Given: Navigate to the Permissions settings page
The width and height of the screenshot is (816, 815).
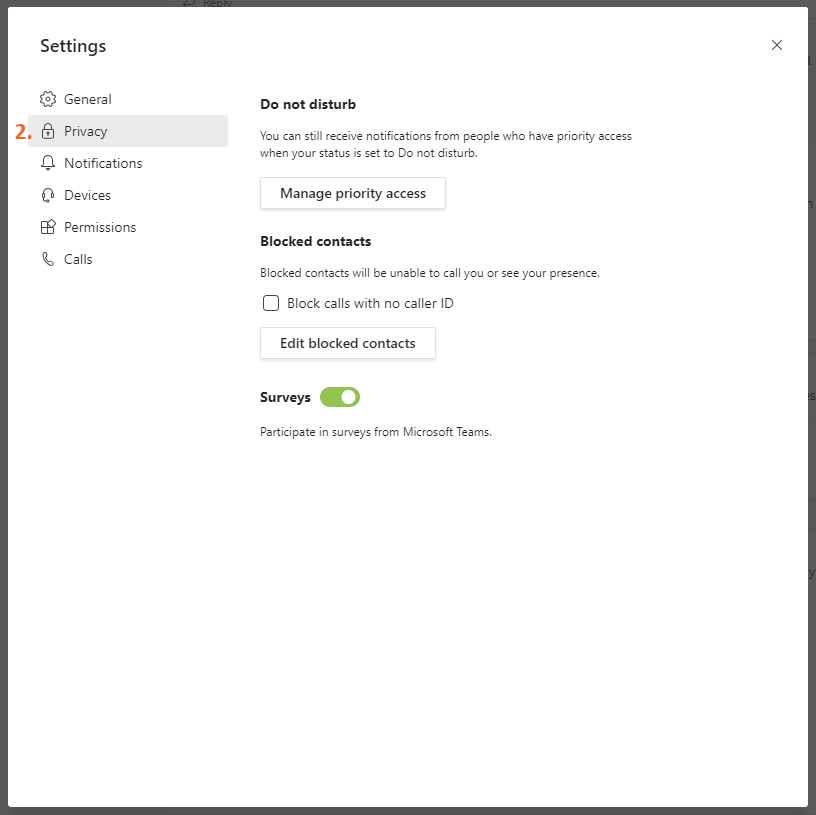Looking at the screenshot, I should click(100, 227).
